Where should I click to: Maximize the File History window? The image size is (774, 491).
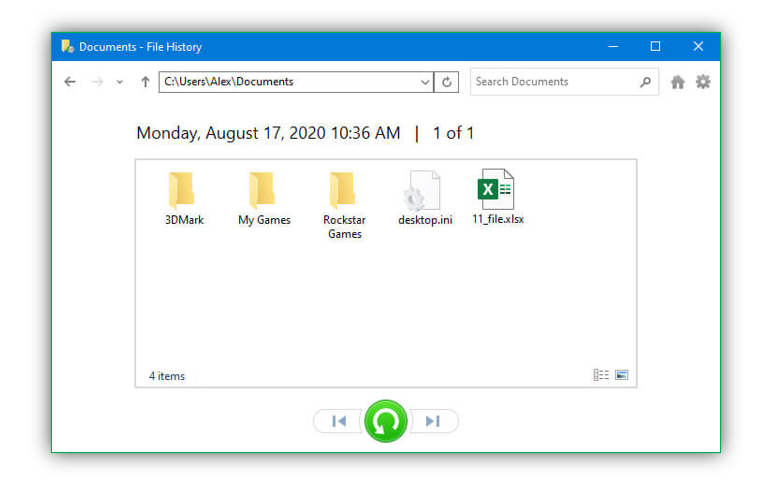pos(656,47)
